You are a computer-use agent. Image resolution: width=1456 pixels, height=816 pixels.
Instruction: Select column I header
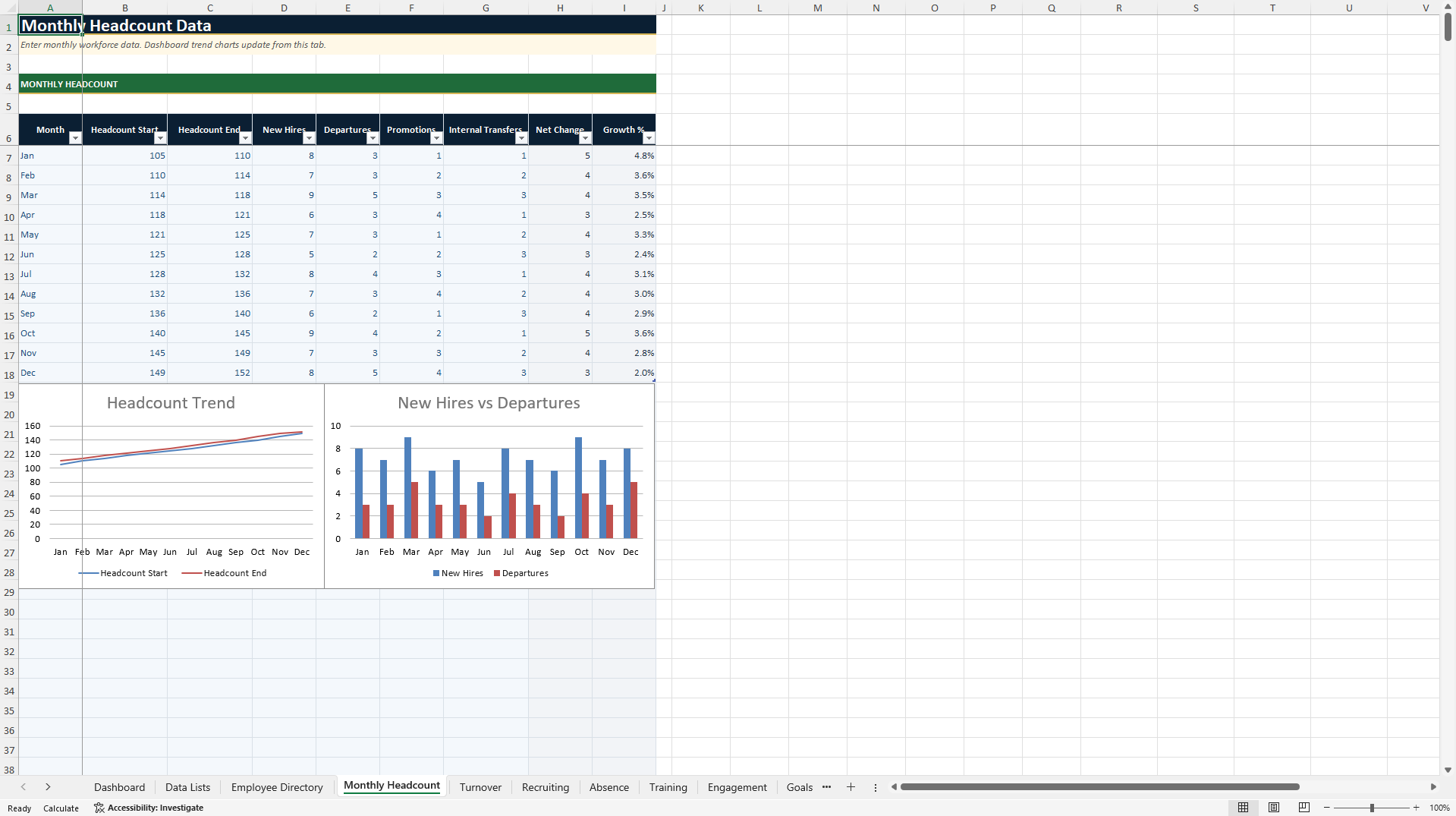(624, 8)
